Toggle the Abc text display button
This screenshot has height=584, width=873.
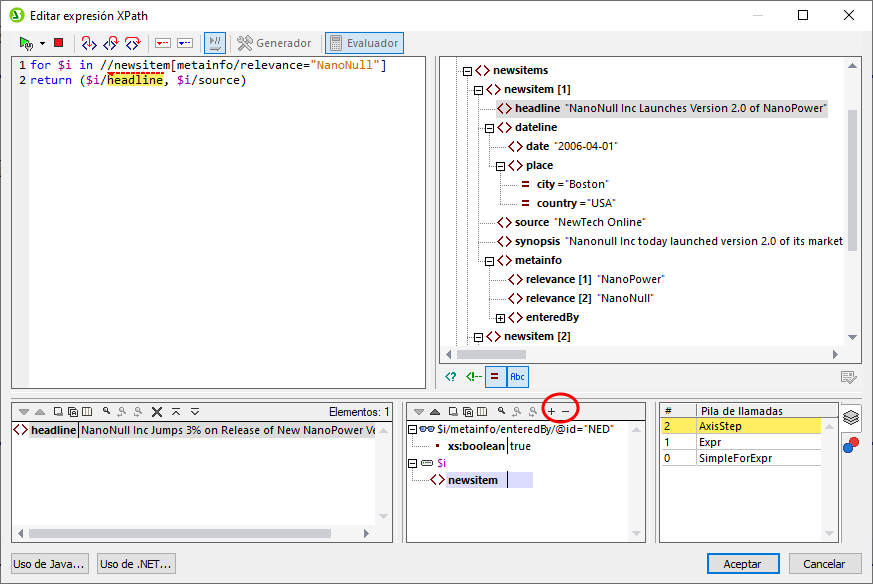[x=517, y=377]
